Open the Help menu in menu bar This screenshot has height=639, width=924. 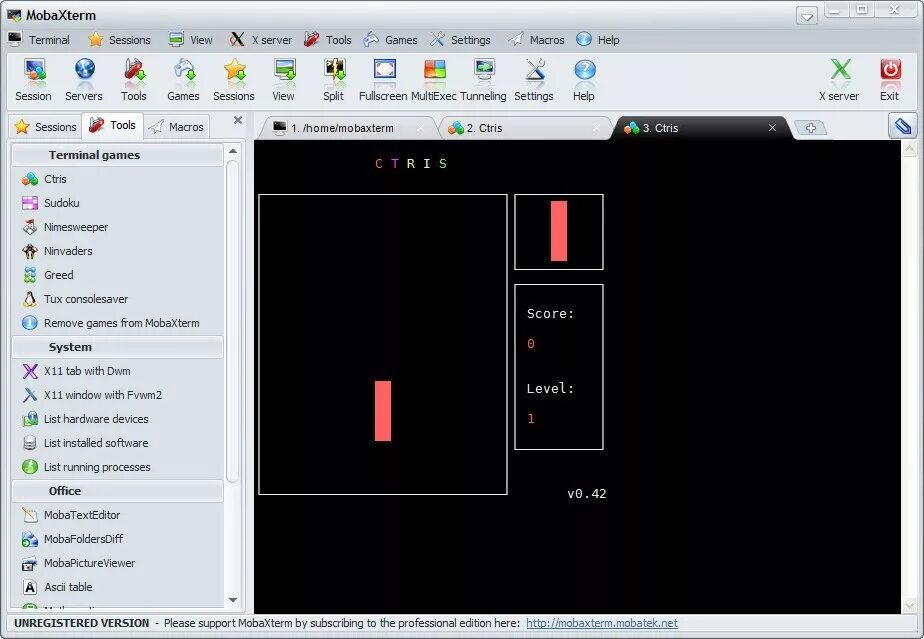click(598, 40)
